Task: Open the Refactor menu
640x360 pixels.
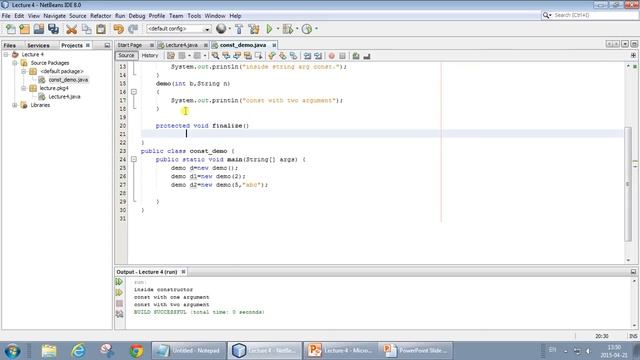Action: (100, 16)
